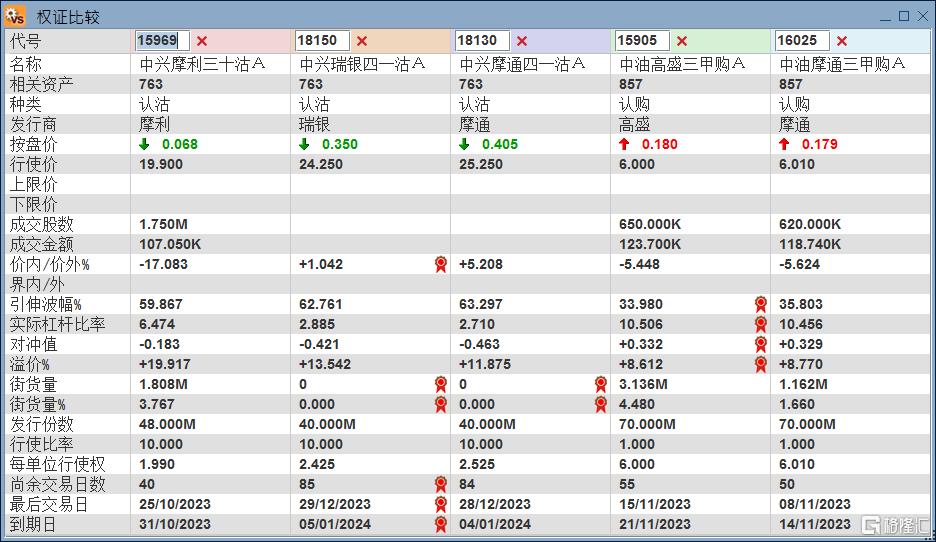
Task: Select the name 中油高盛三甲购A
Action: 682,64
